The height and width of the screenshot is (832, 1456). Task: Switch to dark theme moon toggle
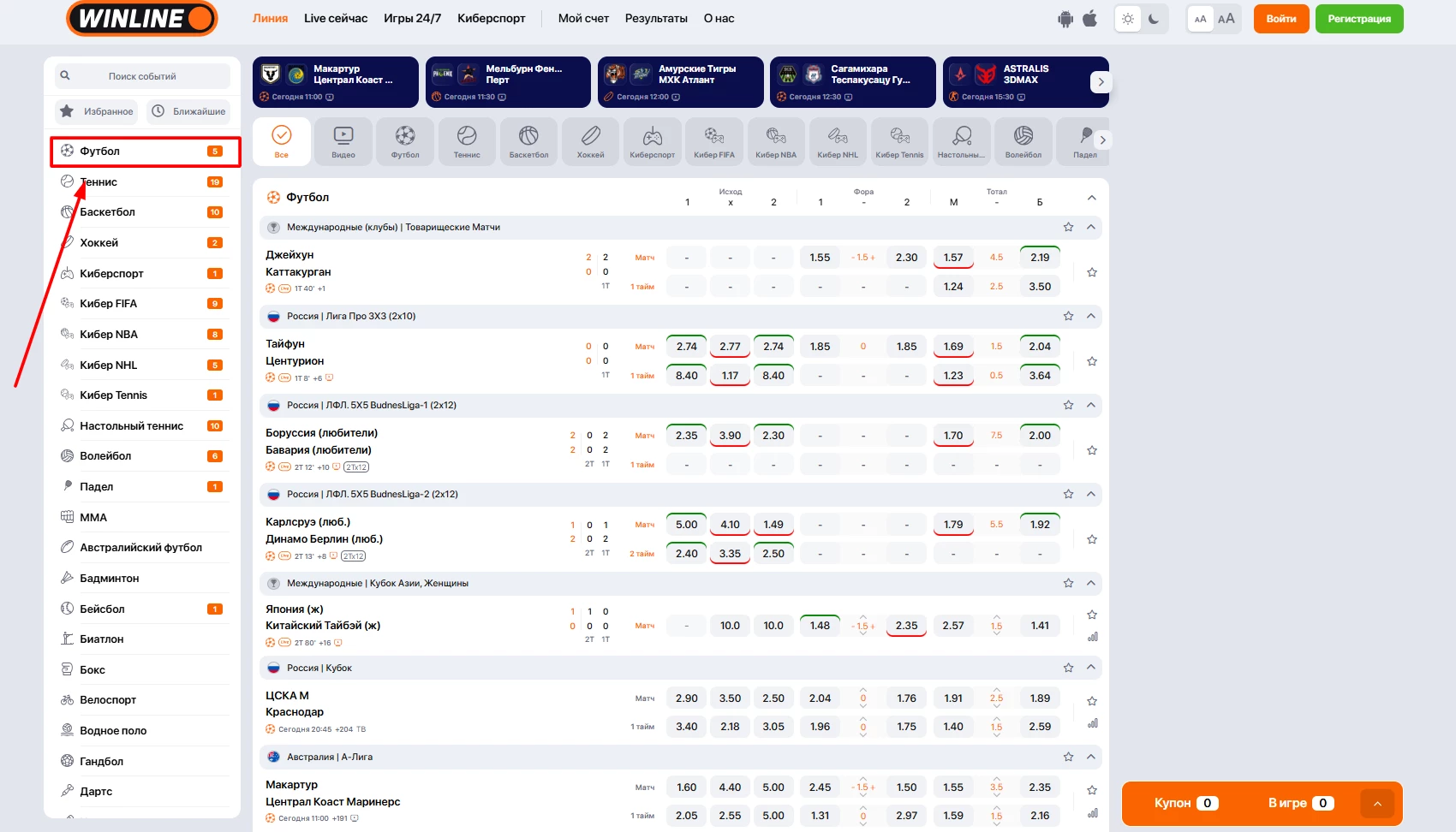click(1154, 19)
